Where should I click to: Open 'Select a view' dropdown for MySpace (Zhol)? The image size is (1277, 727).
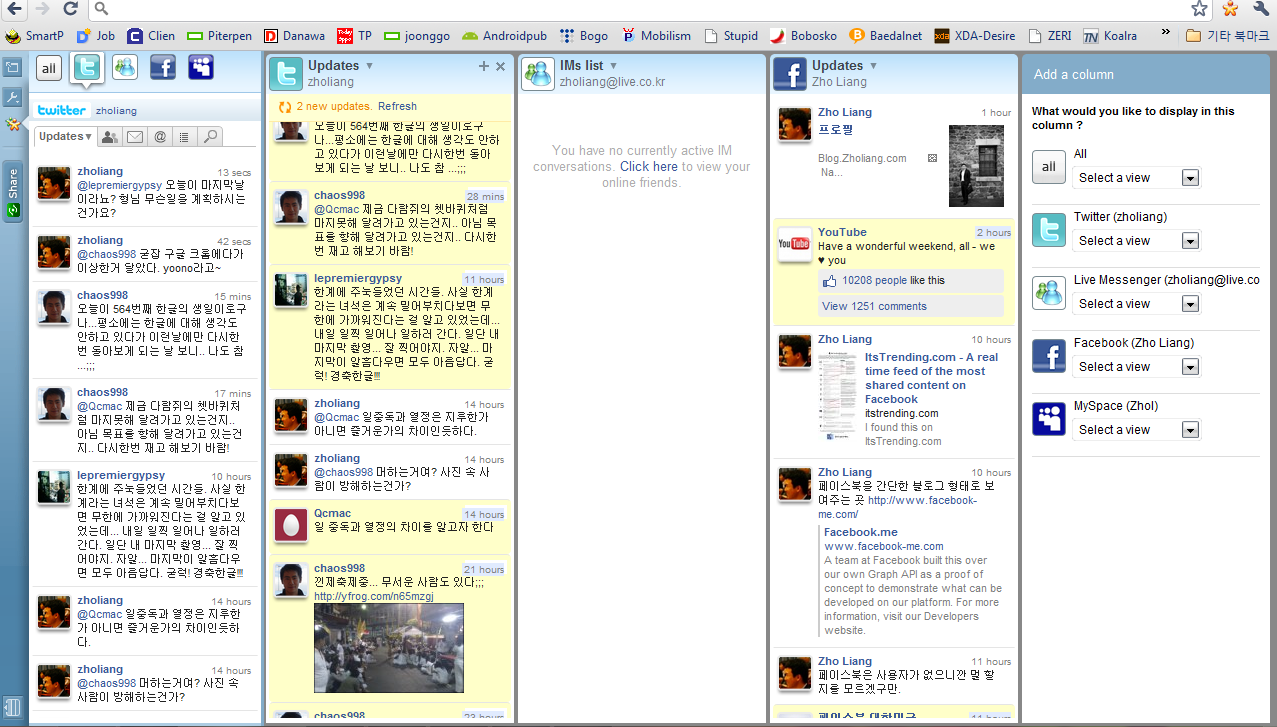[1136, 430]
